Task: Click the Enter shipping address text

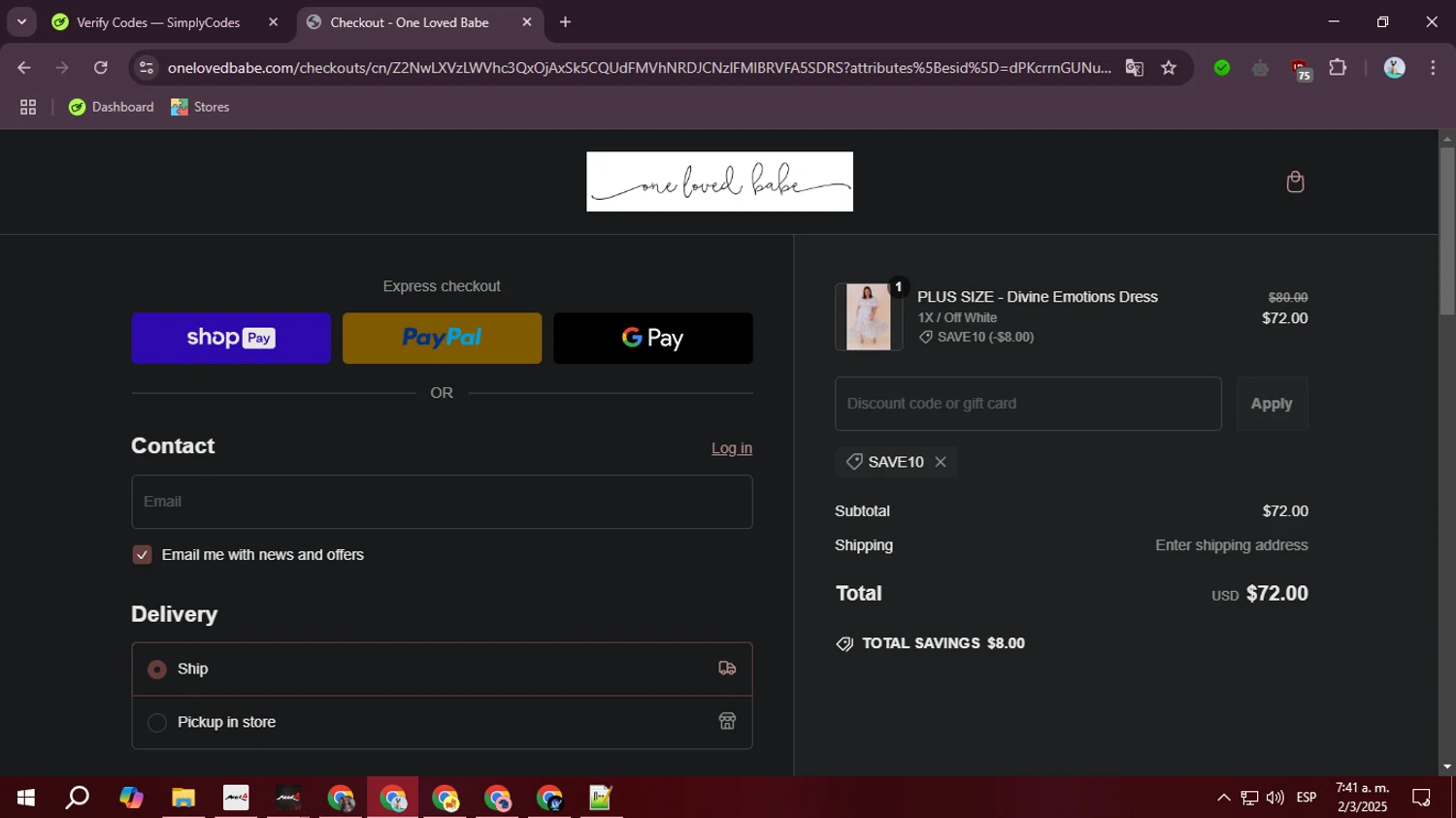Action: [x=1231, y=545]
